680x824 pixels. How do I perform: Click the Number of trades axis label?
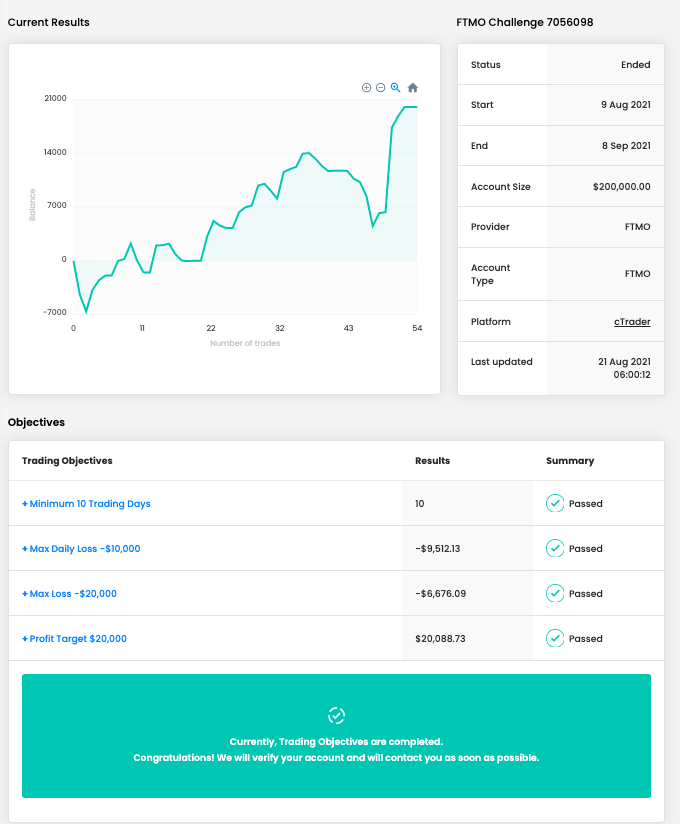[x=245, y=343]
